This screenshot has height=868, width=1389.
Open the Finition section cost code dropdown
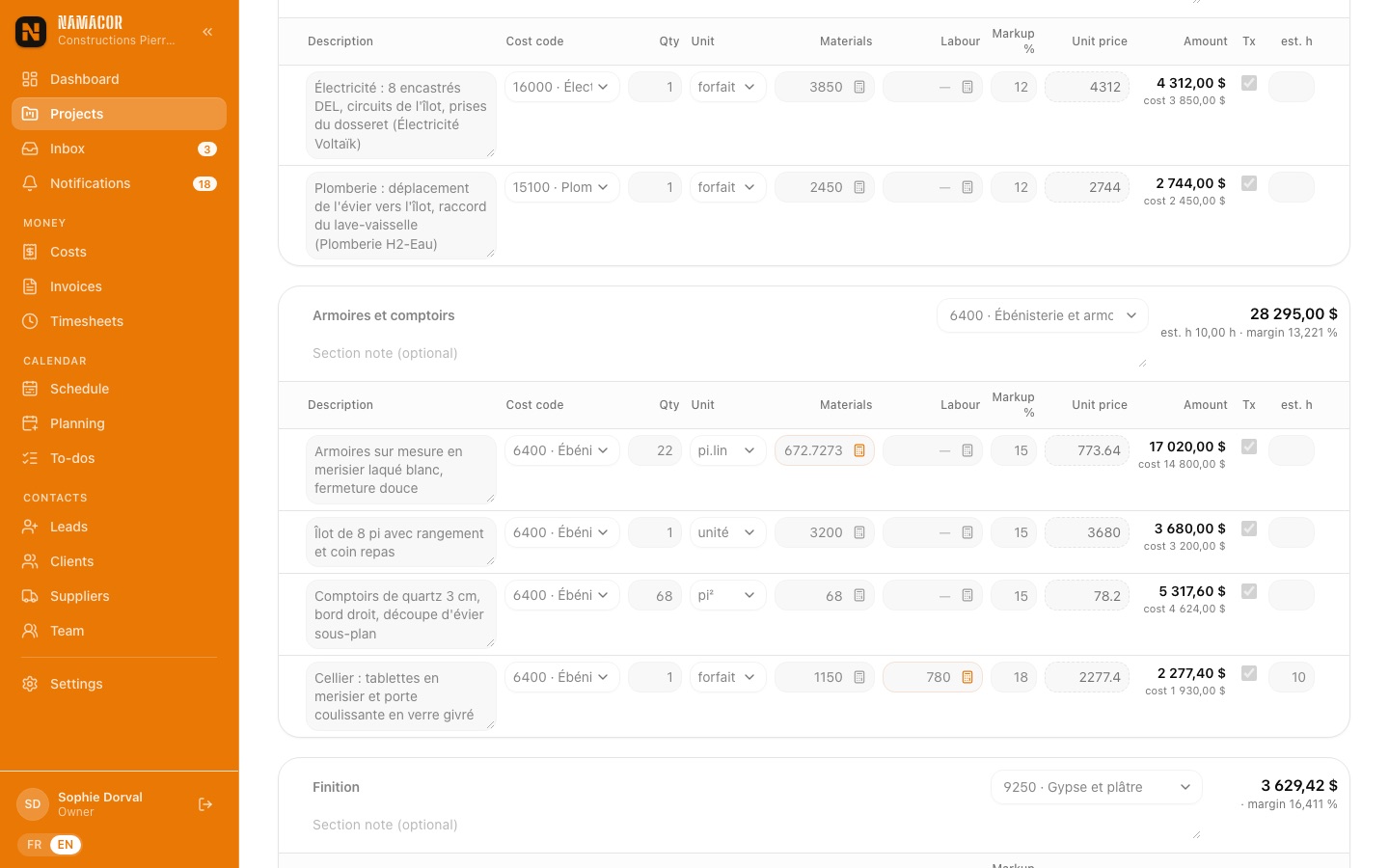[1097, 787]
